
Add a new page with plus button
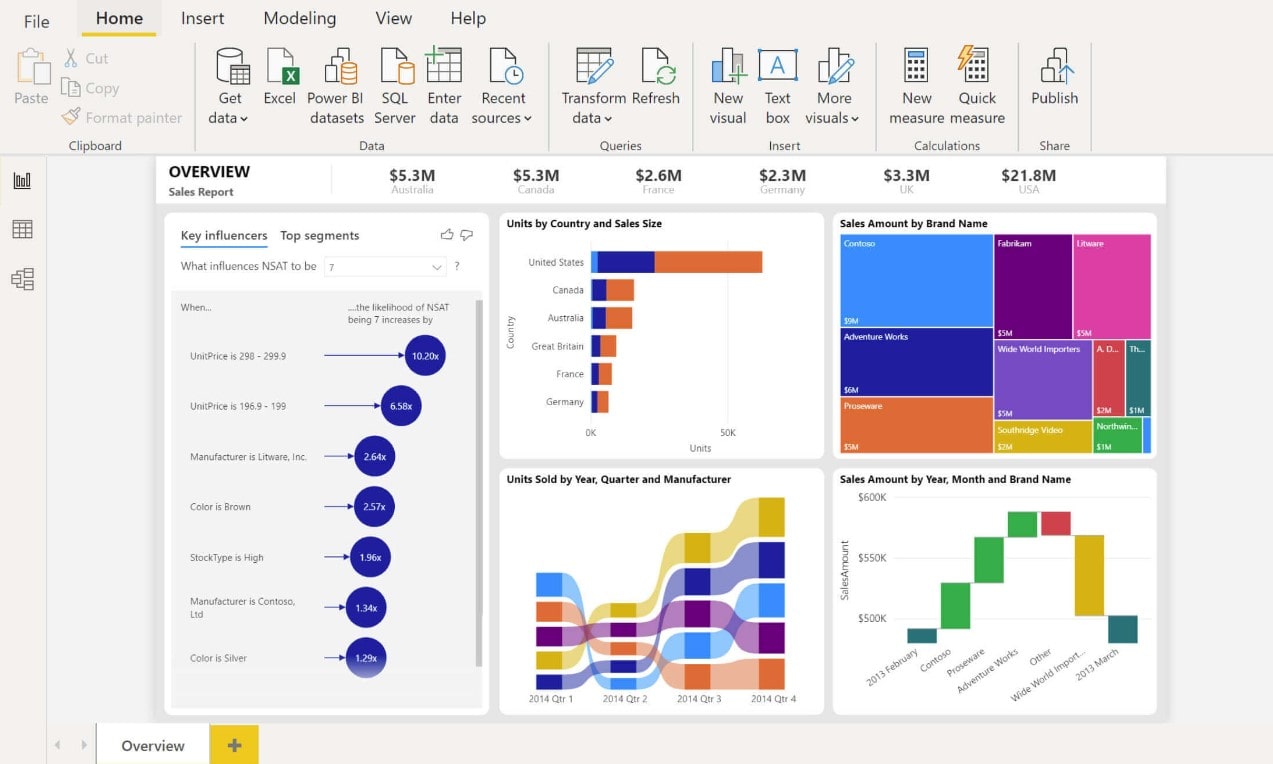(x=234, y=745)
